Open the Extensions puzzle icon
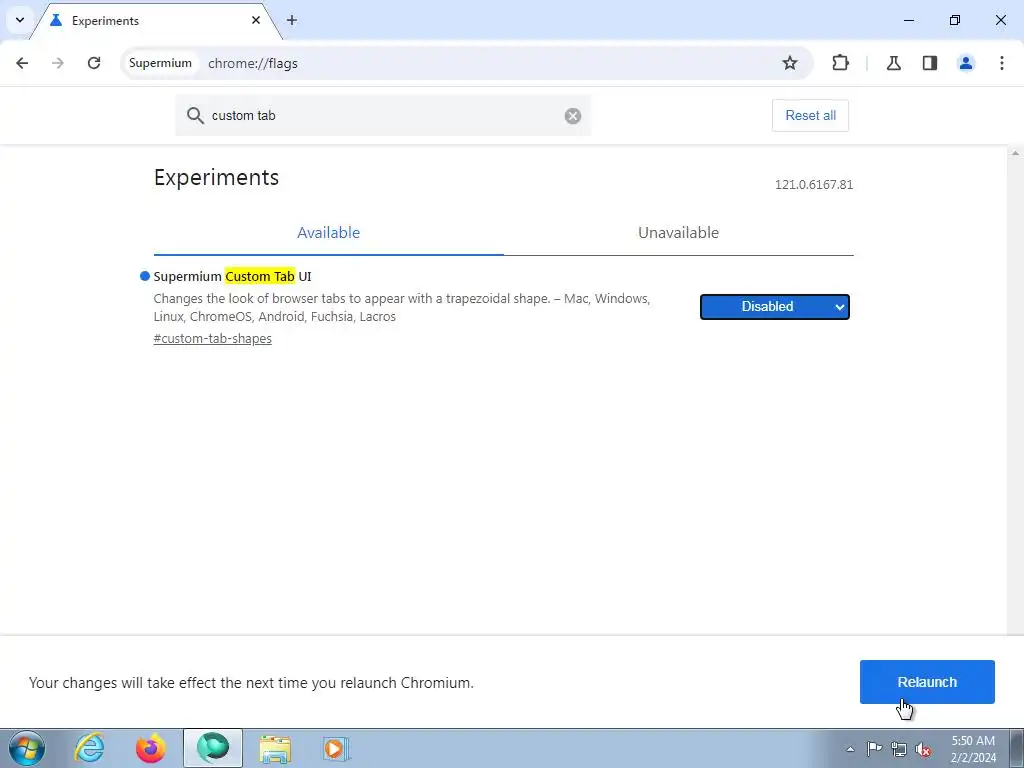 (840, 63)
